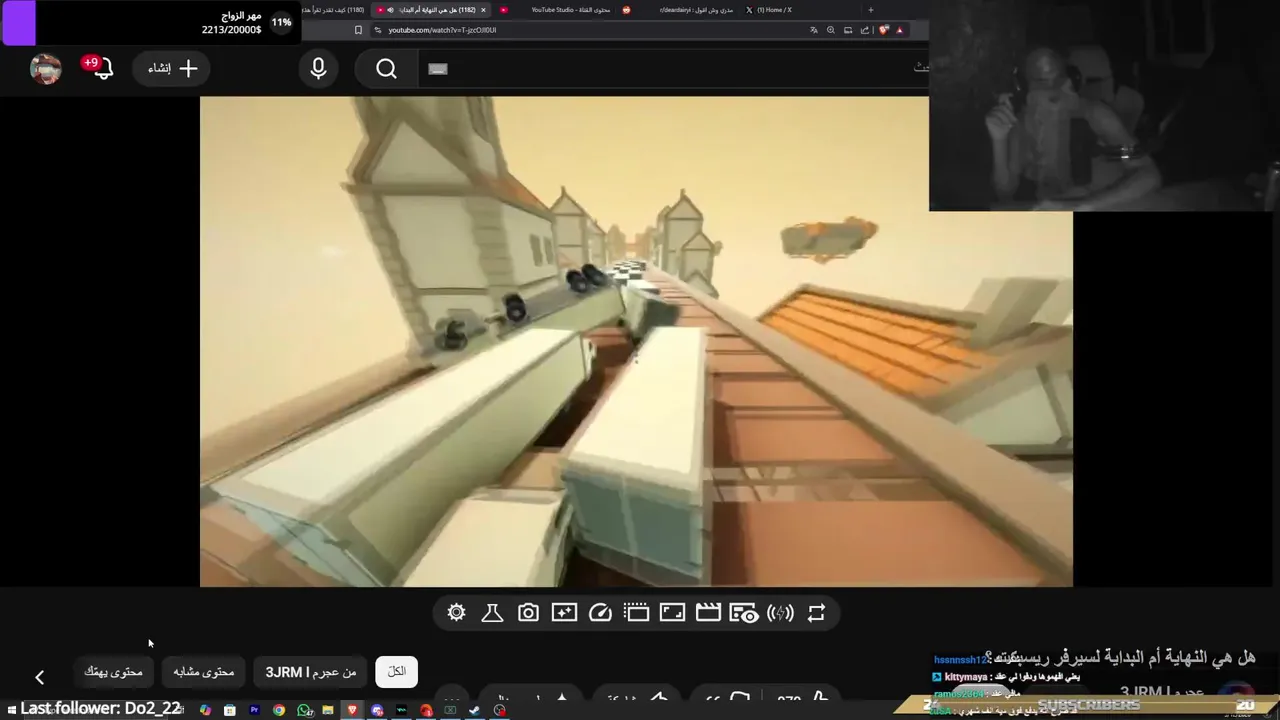Click the YouTube search magnifier icon
The width and height of the screenshot is (1280, 720).
pos(387,68)
